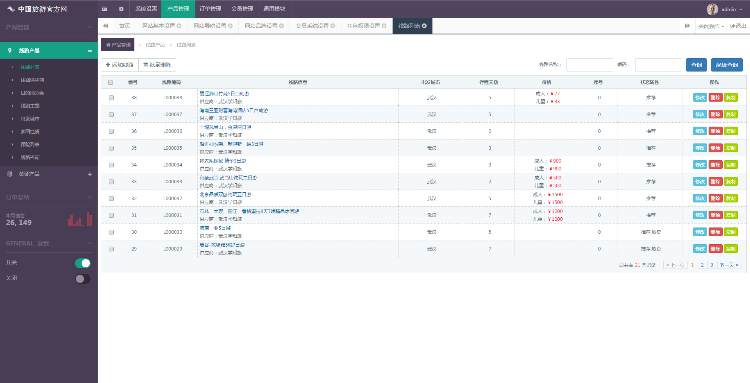Switch to the 首页 tab
The width and height of the screenshot is (750, 383).
pyautogui.click(x=124, y=26)
